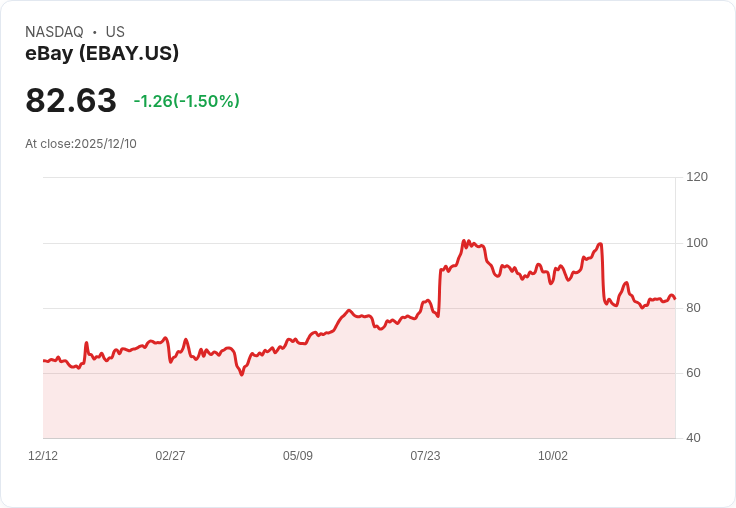Click the -1.26(-1.50%) price change
The height and width of the screenshot is (508, 736).
(x=187, y=101)
